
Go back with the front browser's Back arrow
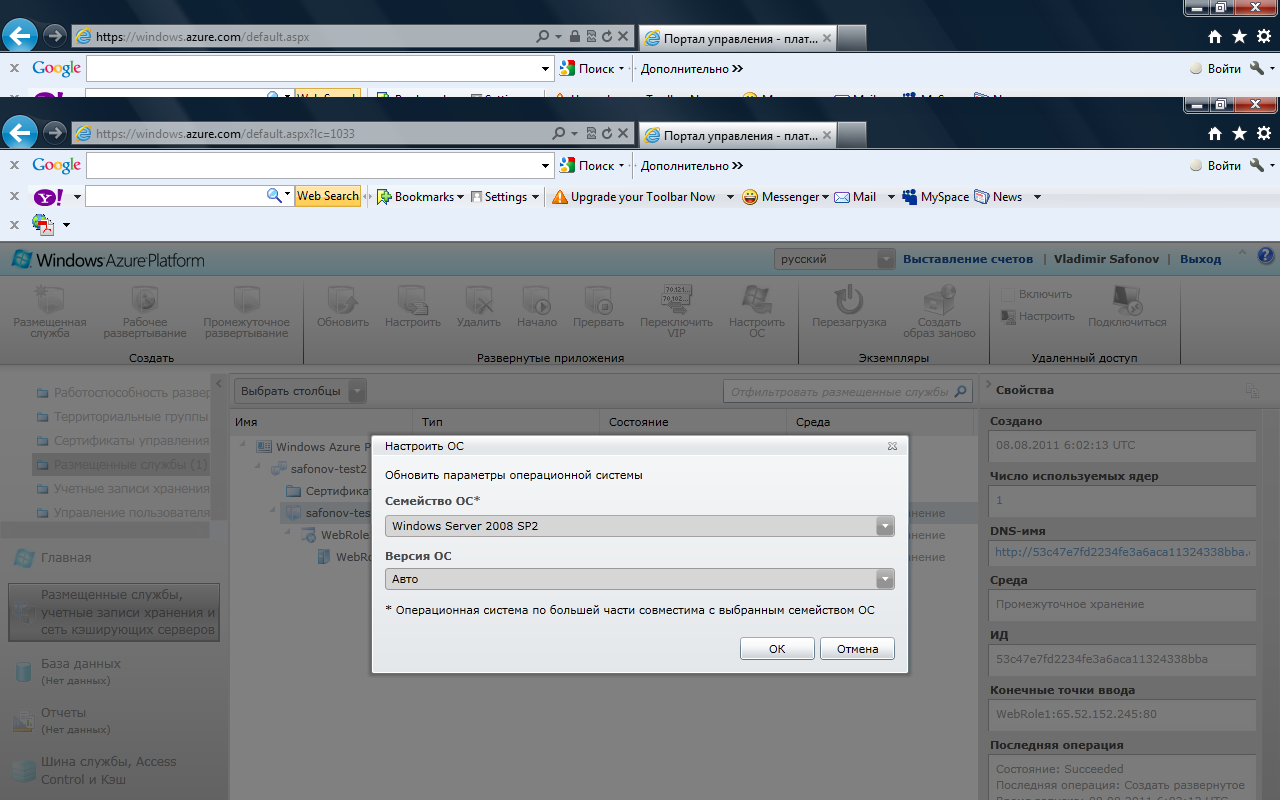[x=21, y=133]
